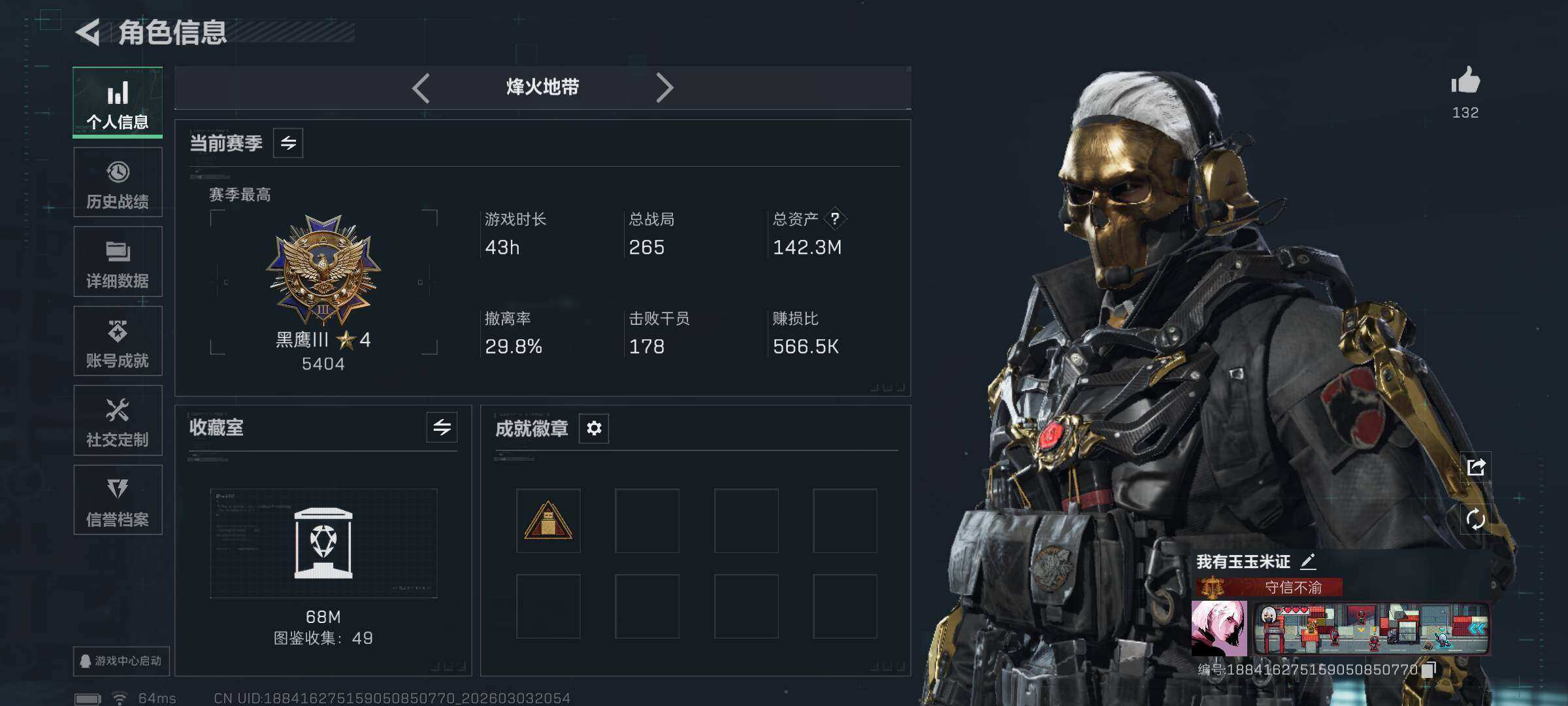Go back using the arrow beside 角色信息
Viewport: 1568px width, 706px height.
[88, 32]
